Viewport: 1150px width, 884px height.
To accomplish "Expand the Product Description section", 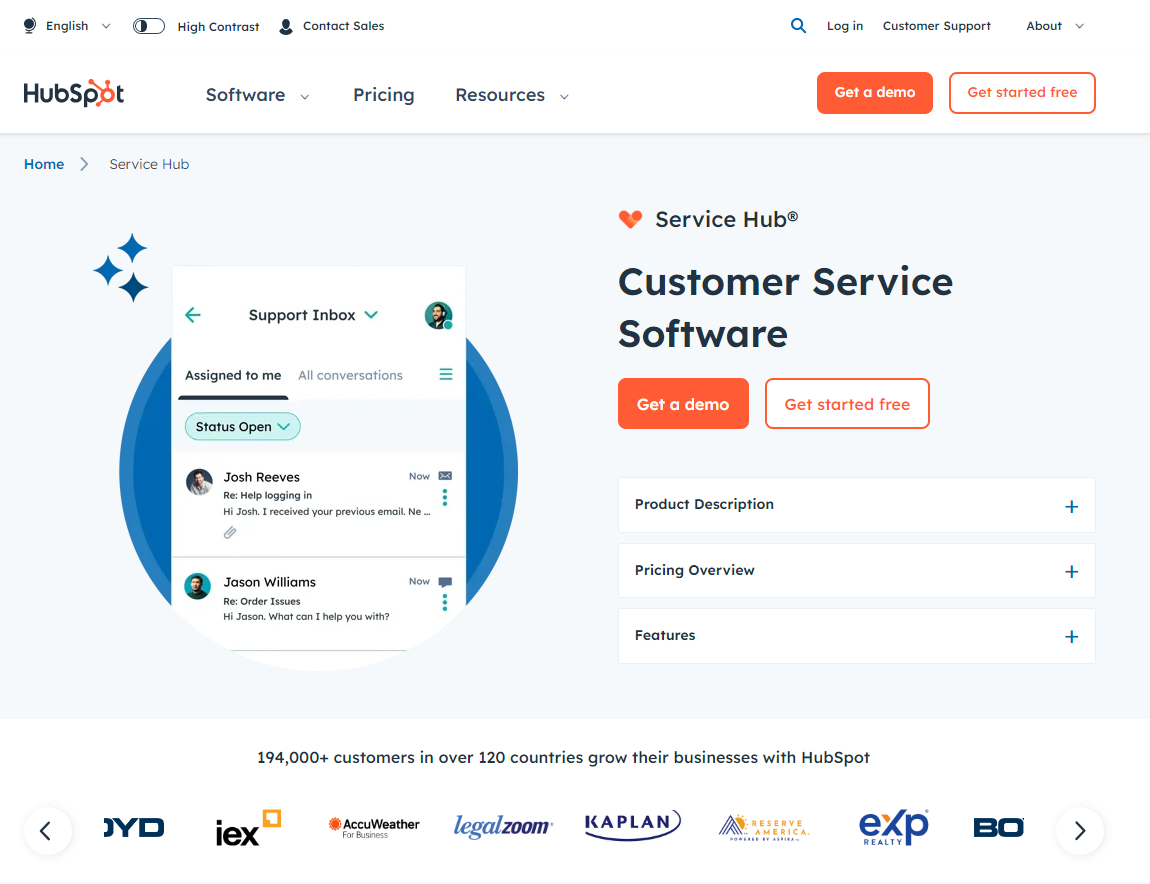I will tap(857, 505).
